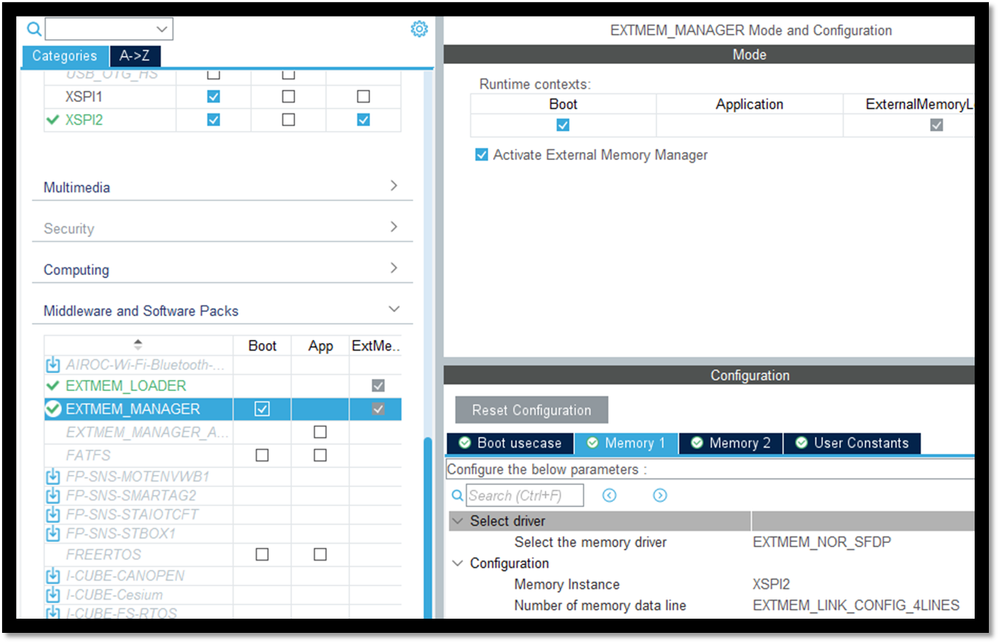Uncheck Activate External Memory Manager

click(482, 155)
